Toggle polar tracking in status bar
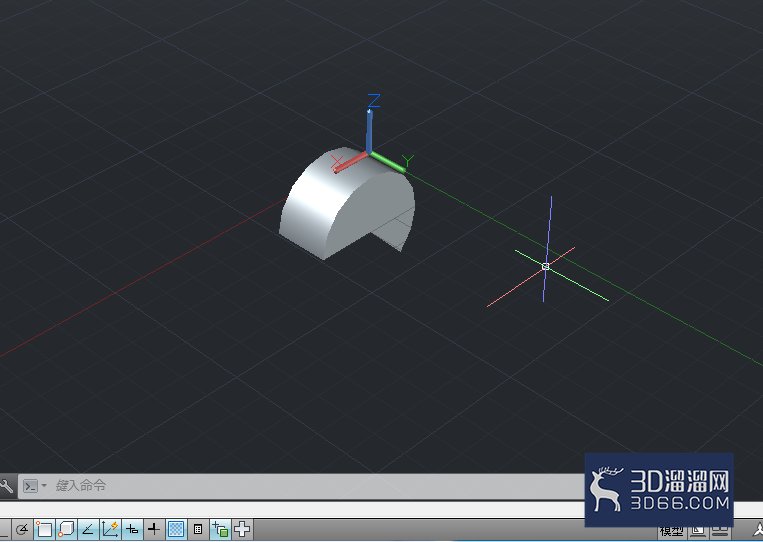 pos(22,529)
